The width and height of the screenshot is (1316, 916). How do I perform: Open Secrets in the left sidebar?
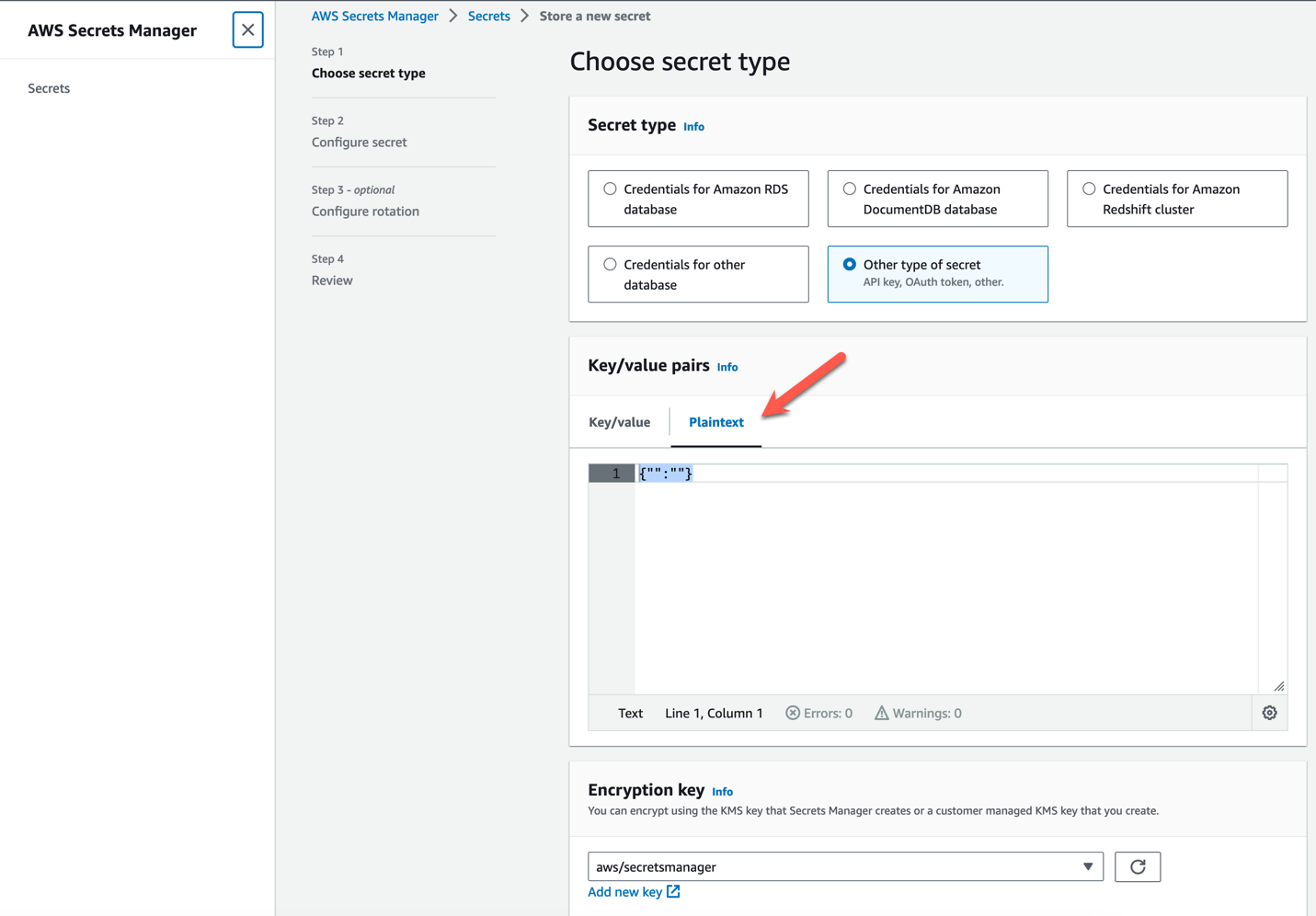pos(49,88)
